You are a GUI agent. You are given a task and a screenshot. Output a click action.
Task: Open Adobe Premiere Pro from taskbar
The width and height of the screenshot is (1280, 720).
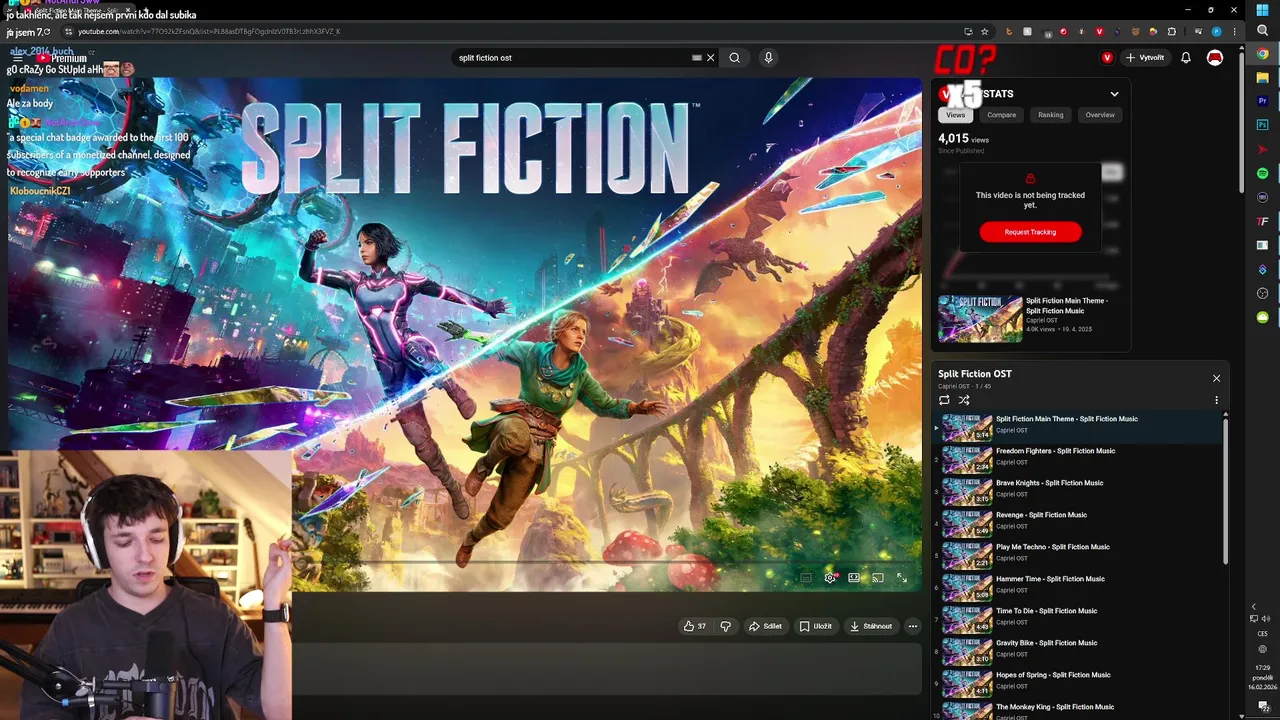point(1262,101)
